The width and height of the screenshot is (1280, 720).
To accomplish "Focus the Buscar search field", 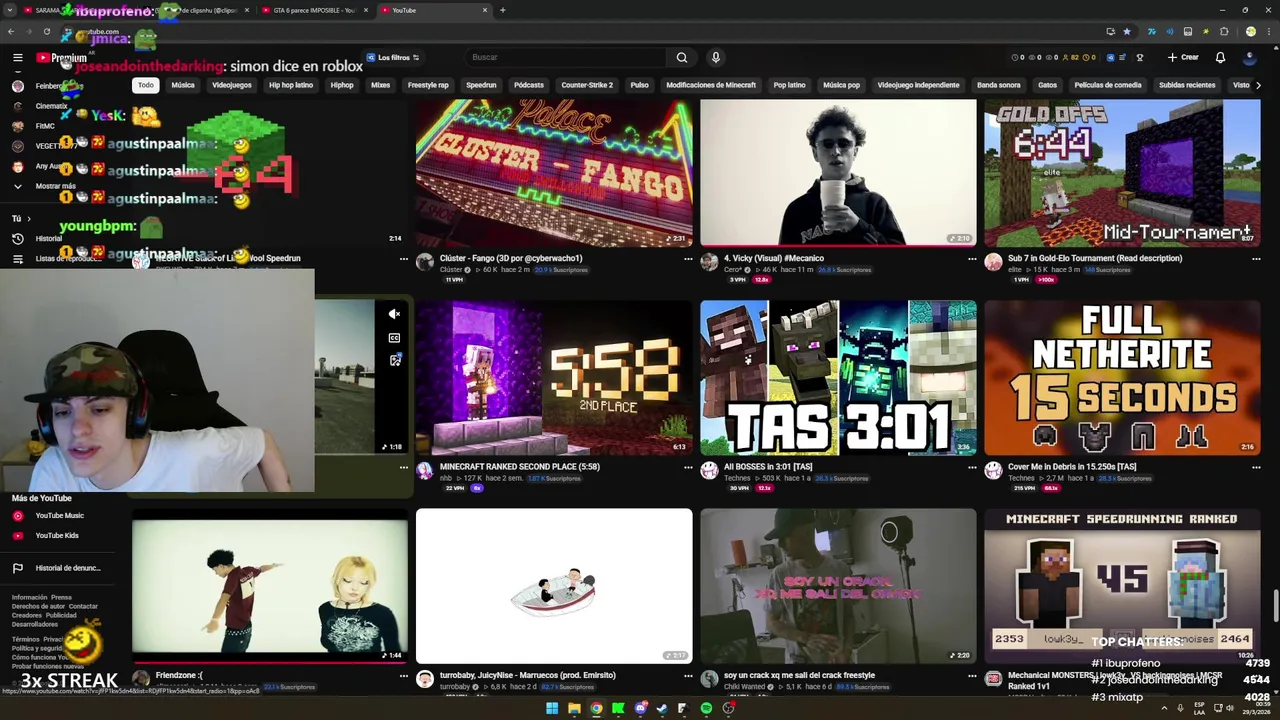I will (567, 57).
